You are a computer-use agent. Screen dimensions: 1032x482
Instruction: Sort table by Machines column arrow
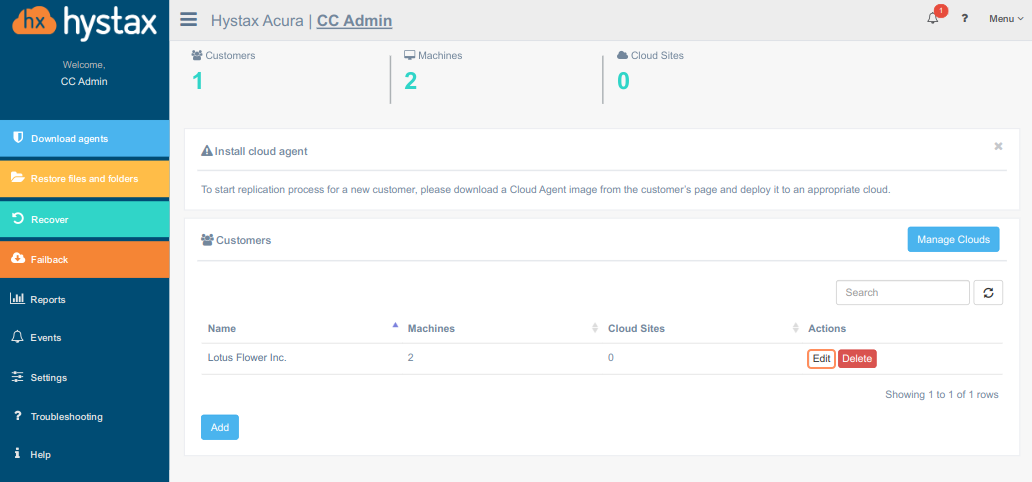point(595,328)
